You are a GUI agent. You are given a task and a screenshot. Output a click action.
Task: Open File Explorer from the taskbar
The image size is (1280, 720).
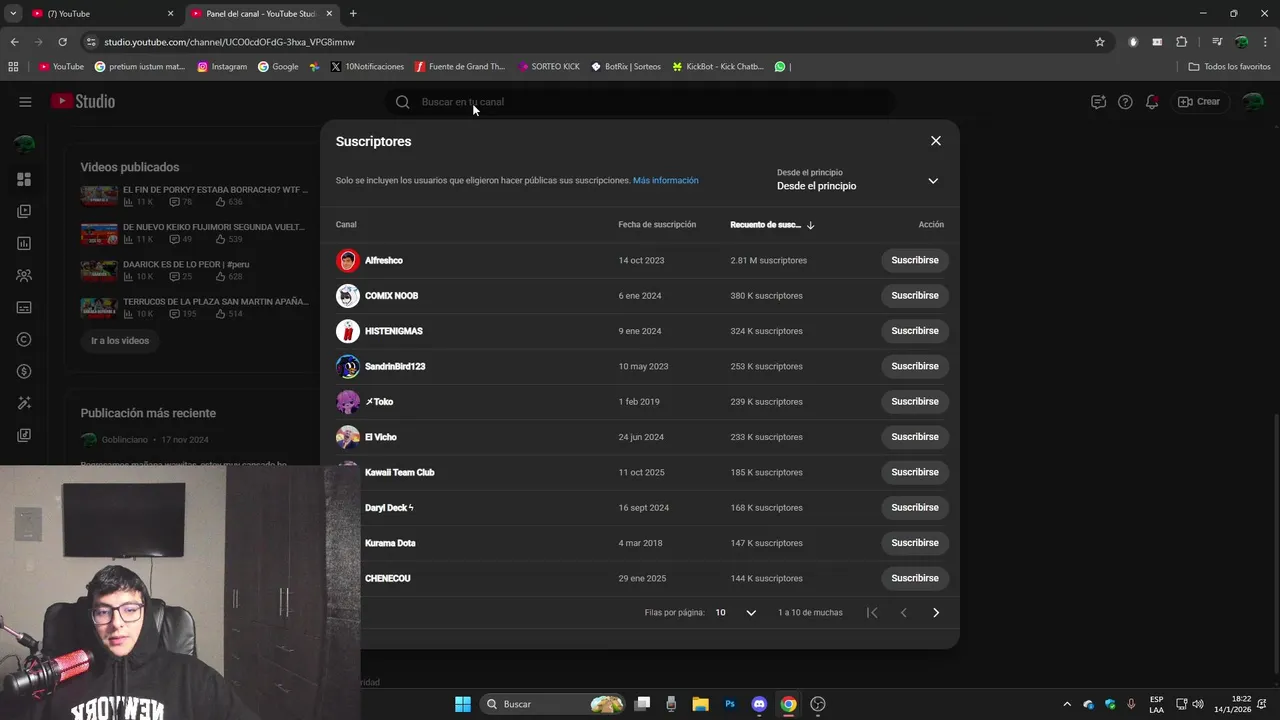coord(700,704)
